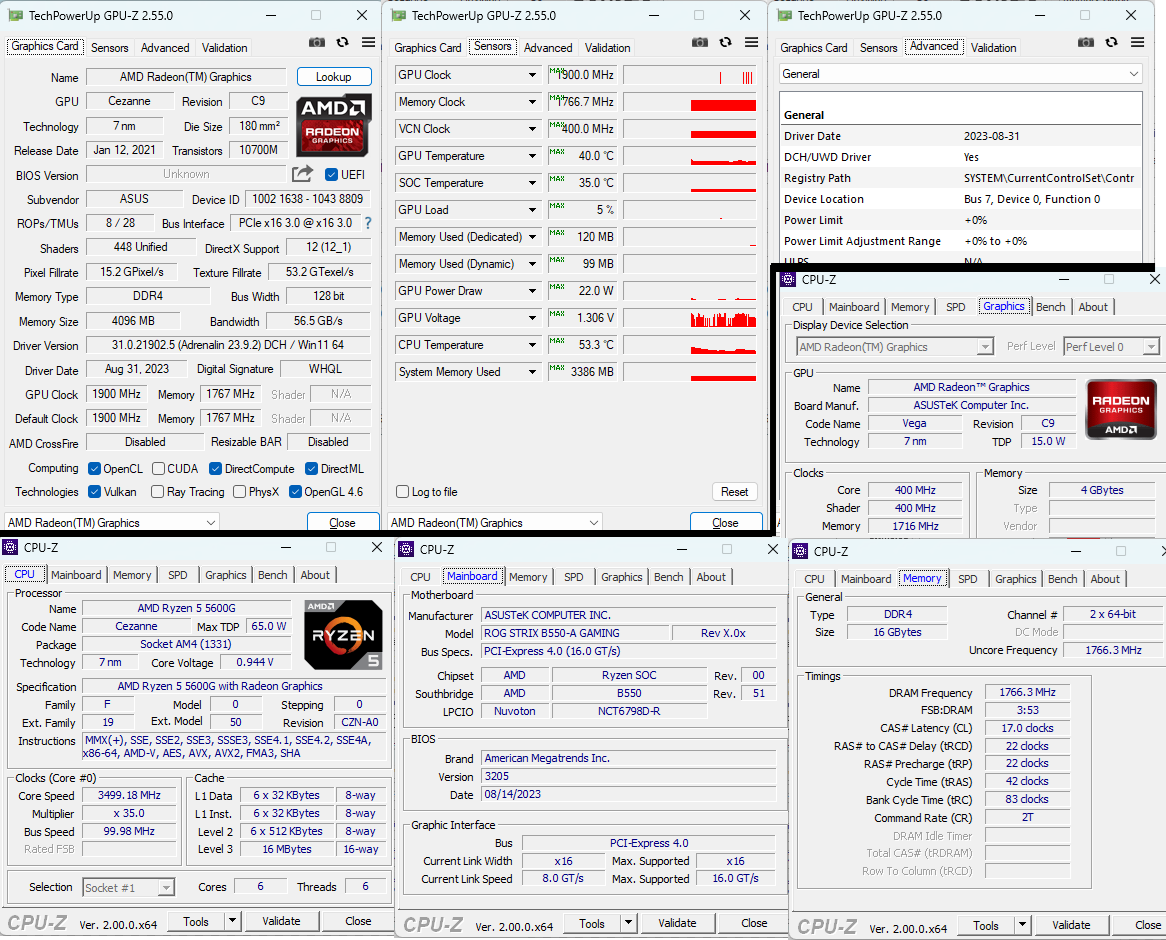Click refresh icon in GPU-Z Graphics Card window
This screenshot has width=1166, height=940.
[x=343, y=42]
